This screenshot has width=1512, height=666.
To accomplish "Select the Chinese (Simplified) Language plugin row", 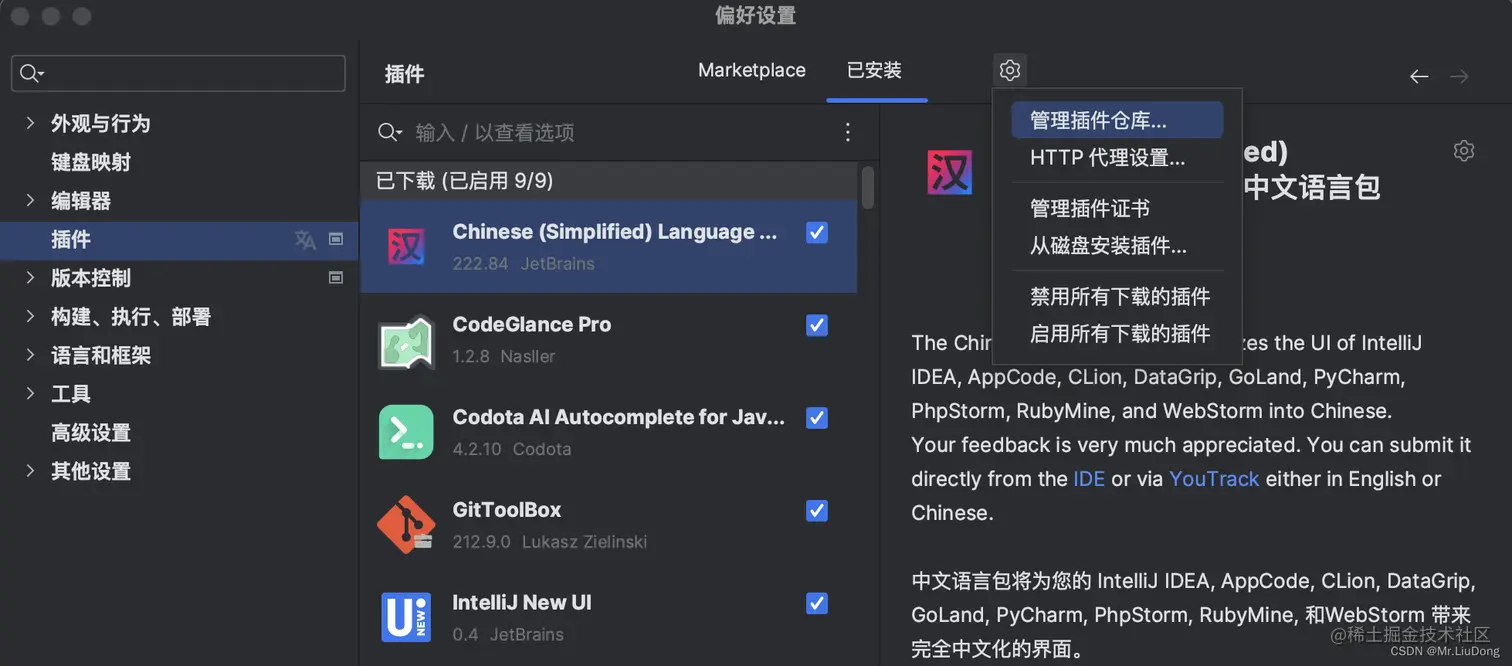I will coord(609,246).
